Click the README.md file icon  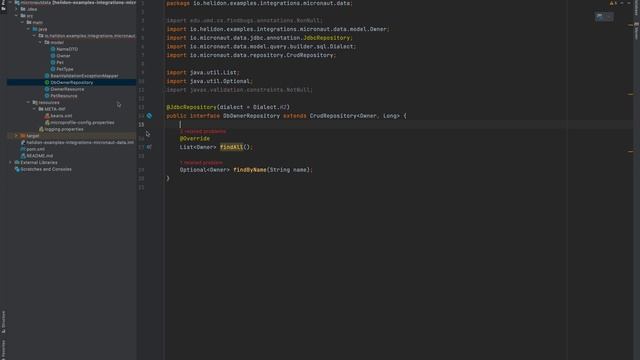pos(23,156)
